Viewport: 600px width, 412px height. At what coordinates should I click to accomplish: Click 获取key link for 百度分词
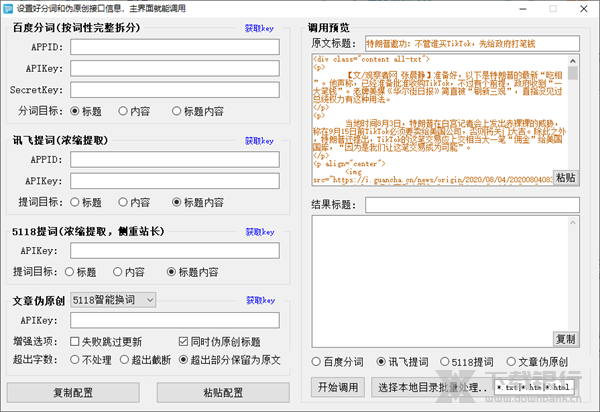coord(259,28)
